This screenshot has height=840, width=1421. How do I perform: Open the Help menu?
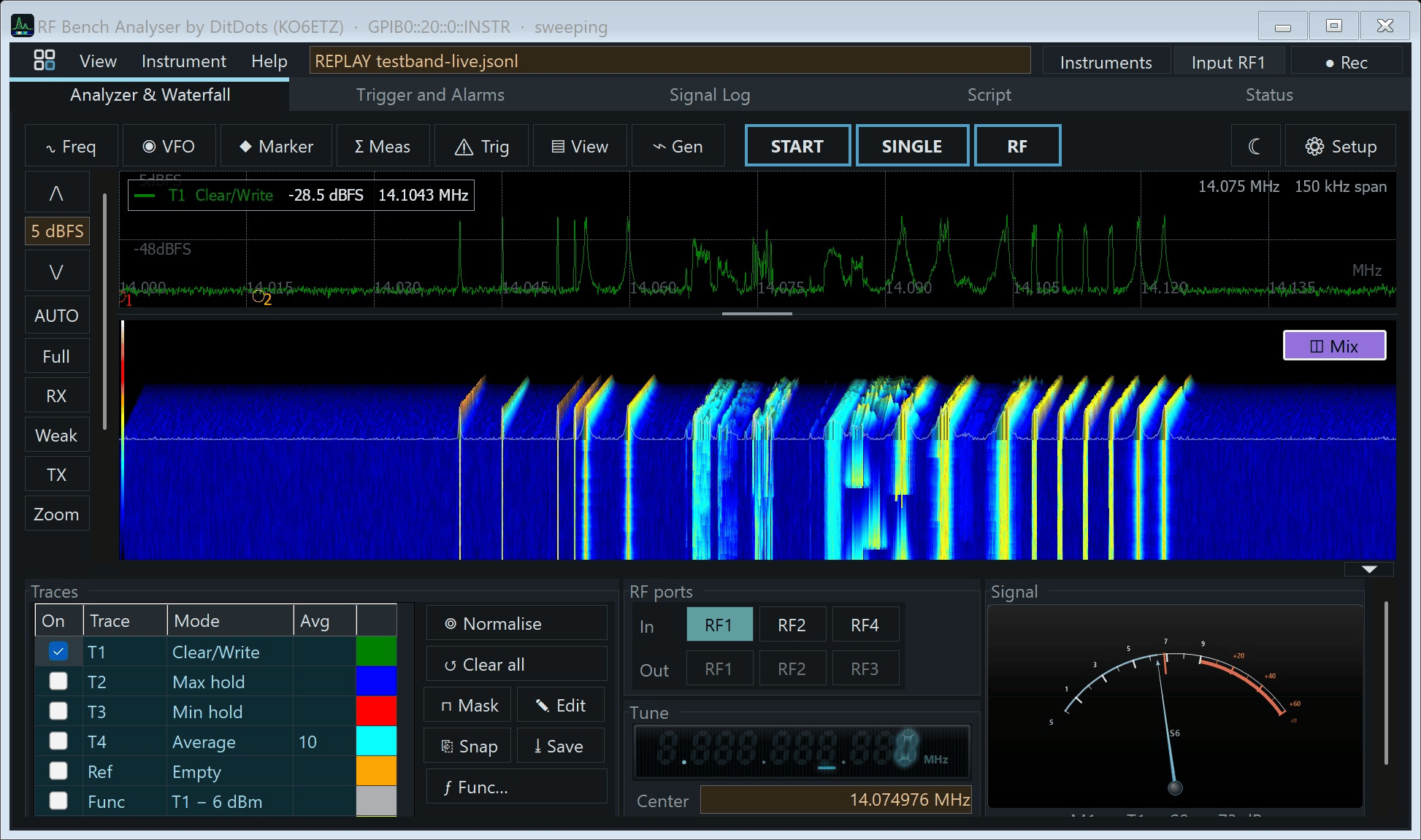[269, 61]
